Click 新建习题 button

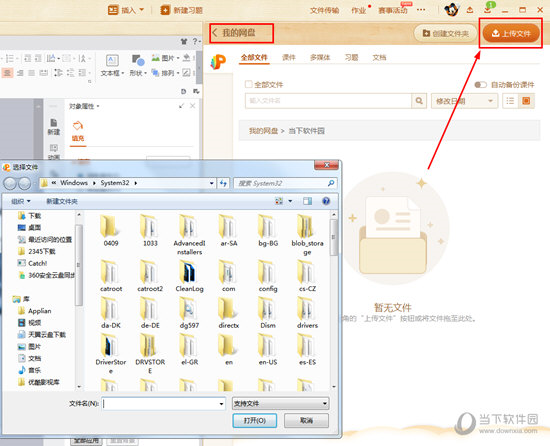tap(182, 10)
